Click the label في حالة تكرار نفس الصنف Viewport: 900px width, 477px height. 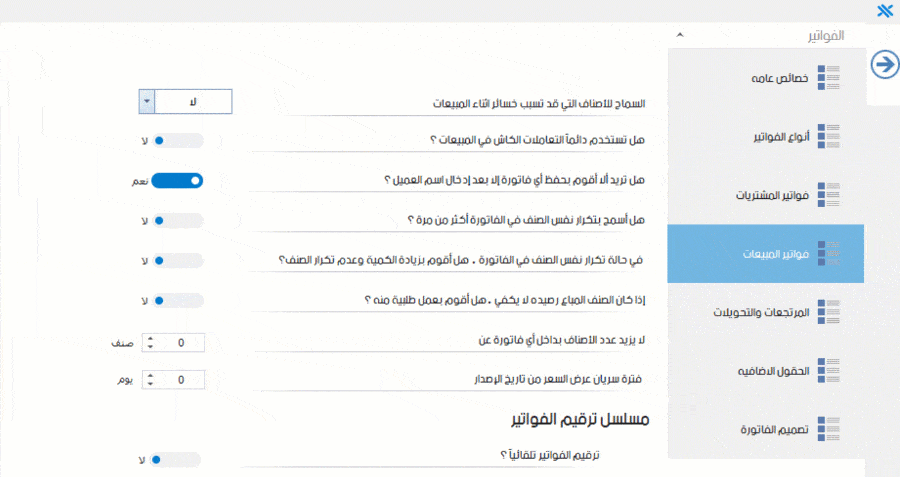pyautogui.click(x=460, y=260)
